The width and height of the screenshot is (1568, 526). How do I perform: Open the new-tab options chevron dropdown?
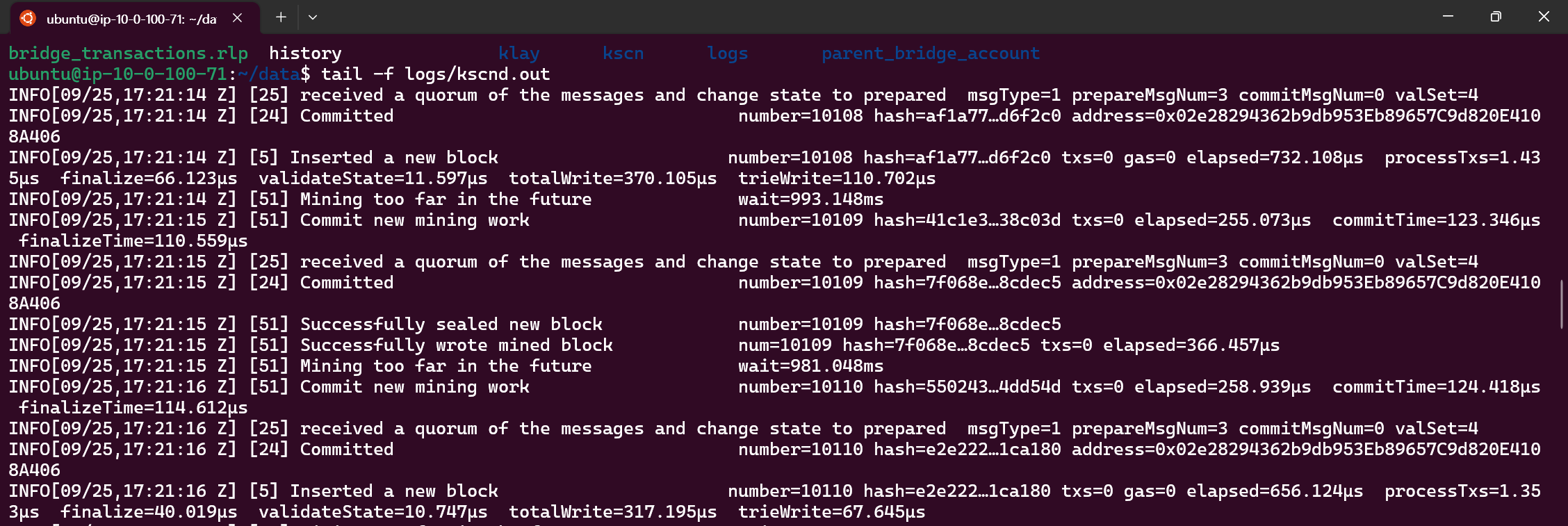312,17
